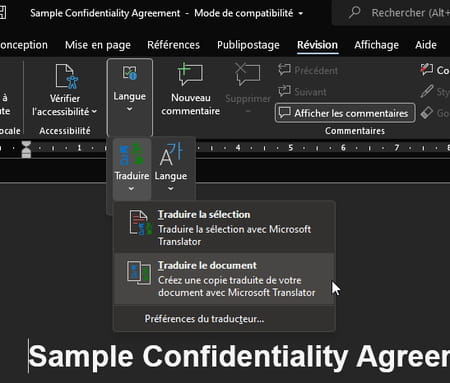The width and height of the screenshot is (450, 383).
Task: Click the Sample Confidentiality Agreement heading text
Action: 239,357
